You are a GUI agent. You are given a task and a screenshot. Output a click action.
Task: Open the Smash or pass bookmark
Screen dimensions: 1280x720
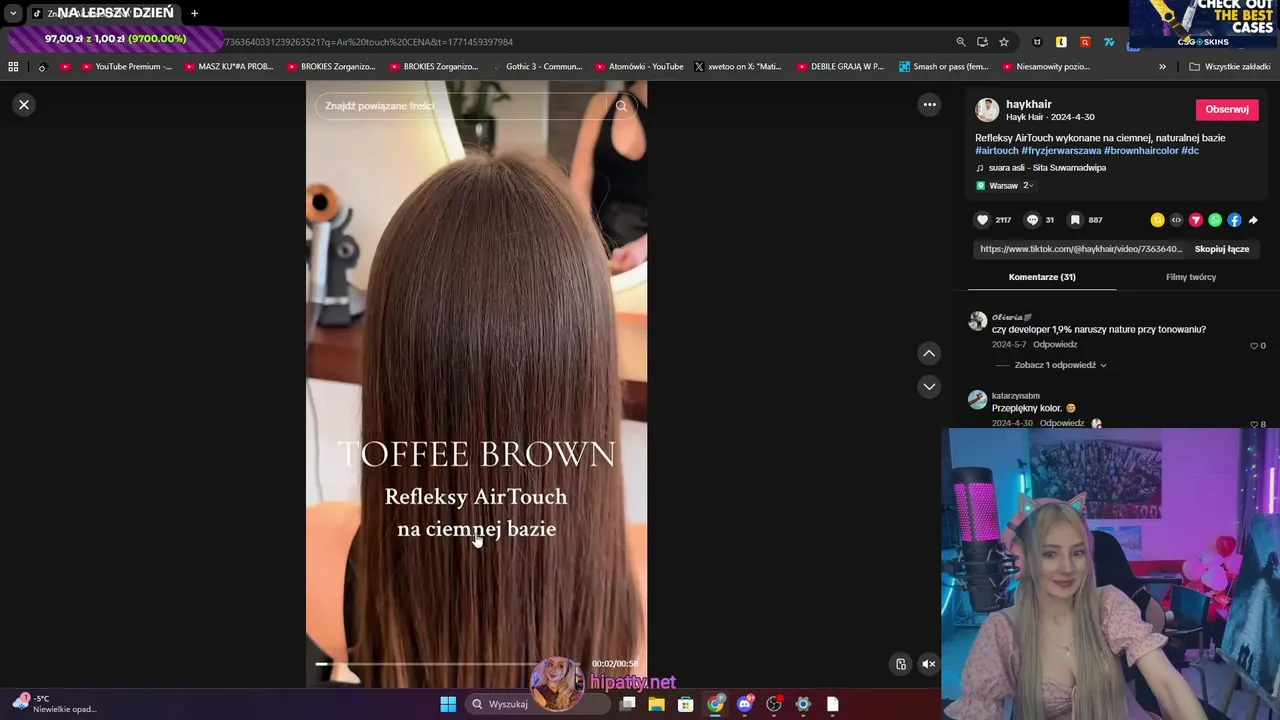point(943,67)
